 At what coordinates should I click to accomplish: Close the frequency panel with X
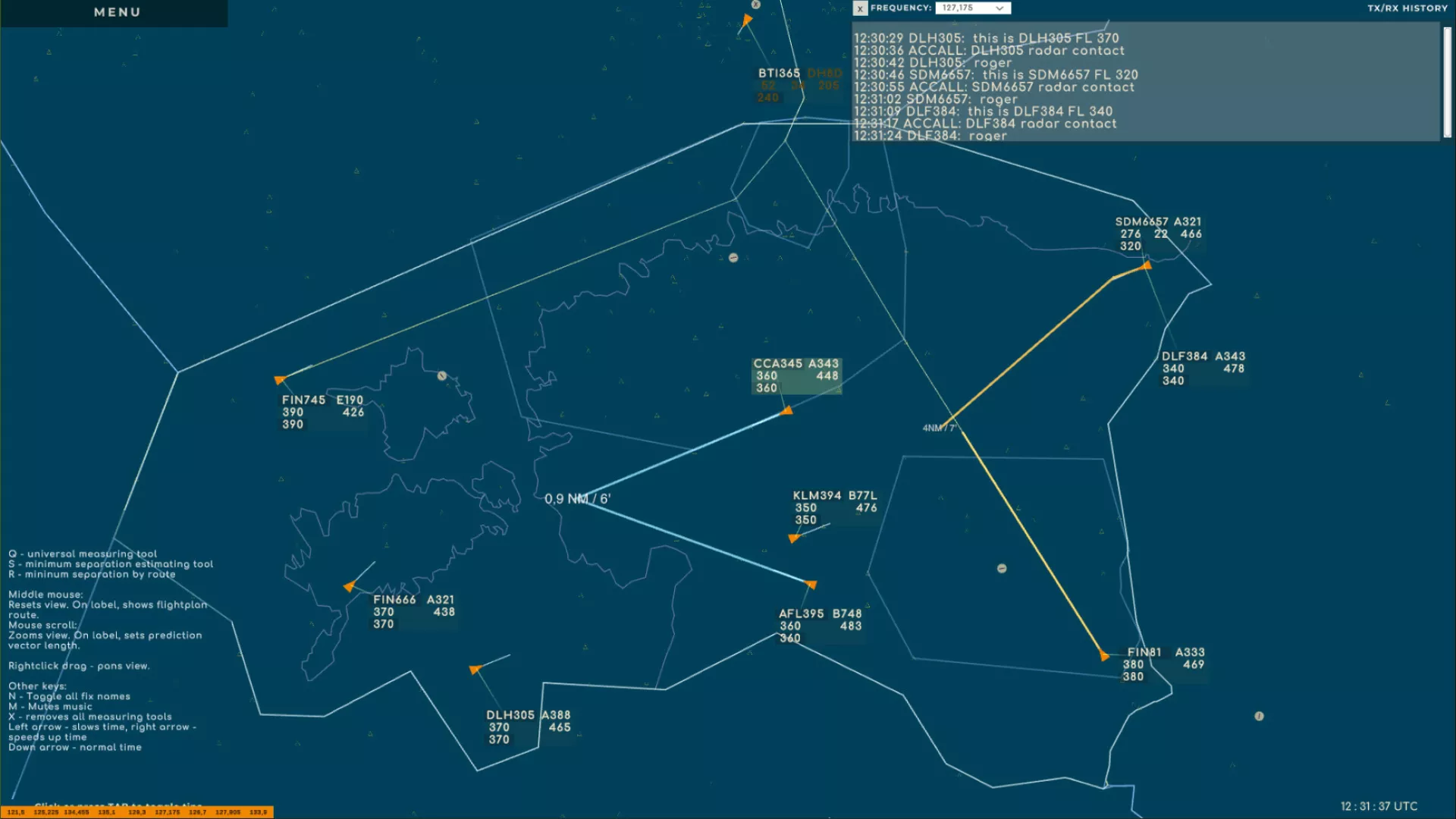(x=860, y=8)
